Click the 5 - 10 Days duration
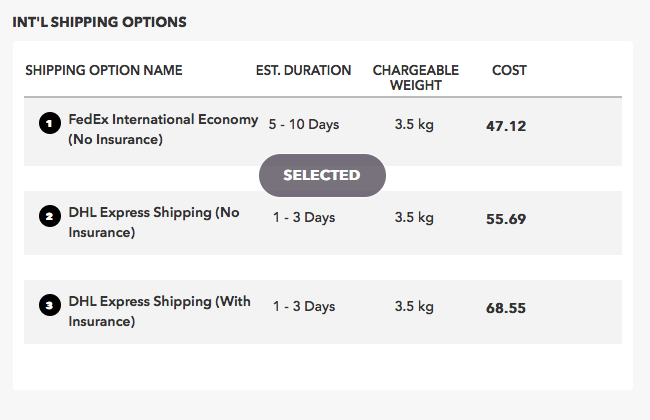The width and height of the screenshot is (650, 420). pos(304,124)
